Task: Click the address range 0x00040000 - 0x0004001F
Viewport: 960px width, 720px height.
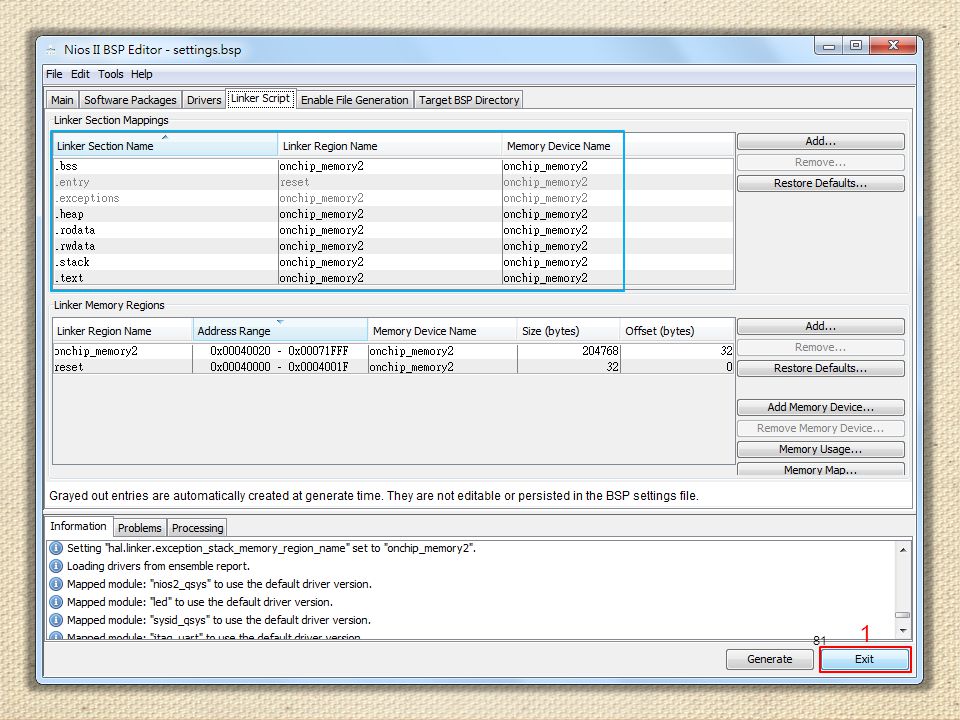Action: (x=279, y=367)
